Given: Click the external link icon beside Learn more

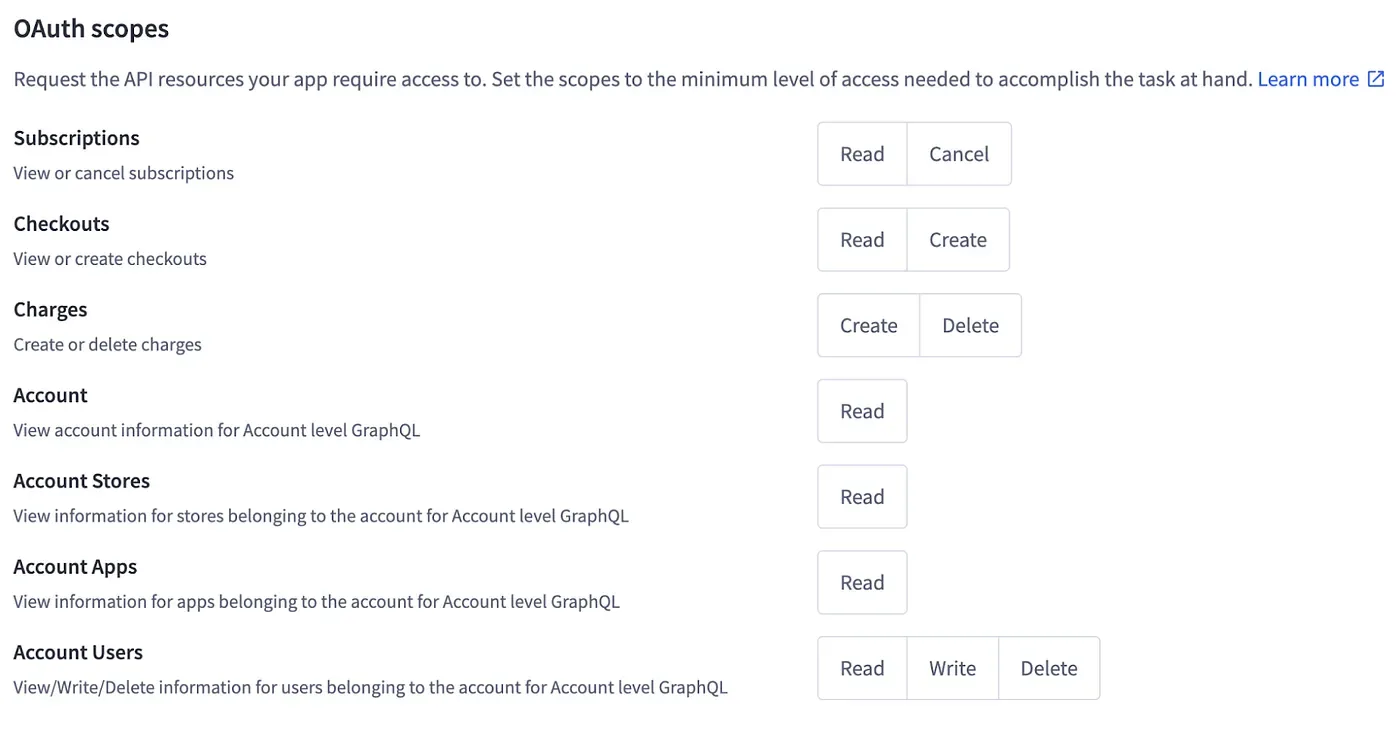Looking at the screenshot, I should (x=1376, y=79).
